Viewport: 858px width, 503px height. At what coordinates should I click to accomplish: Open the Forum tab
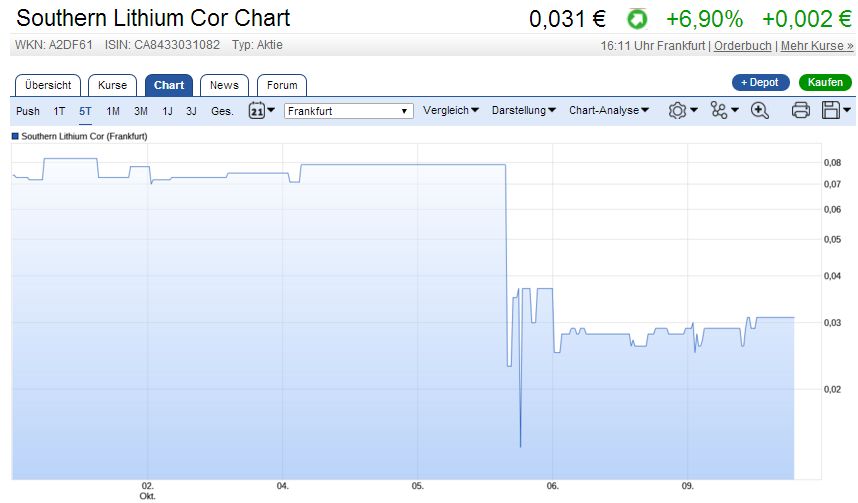tap(282, 85)
